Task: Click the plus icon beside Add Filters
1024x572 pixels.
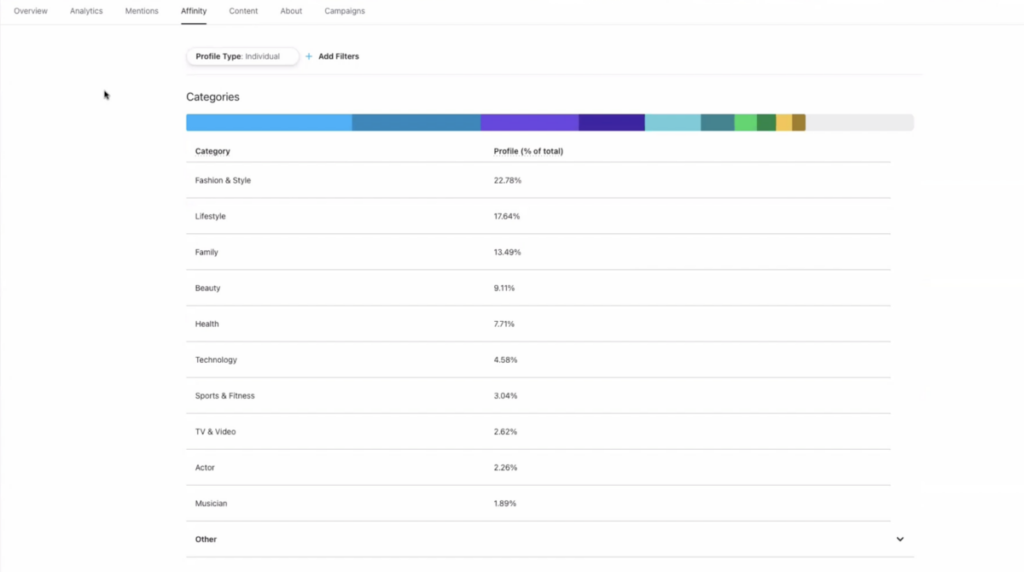Action: tap(309, 56)
